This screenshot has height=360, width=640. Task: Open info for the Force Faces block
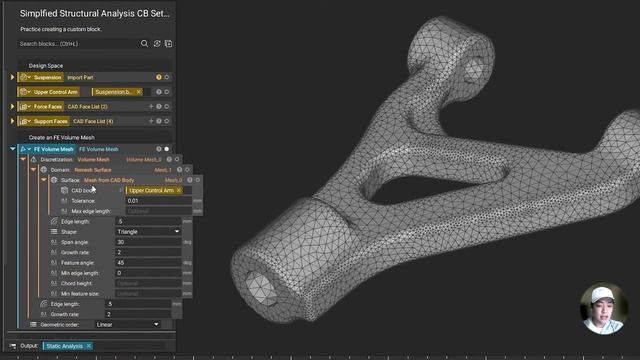[159, 107]
